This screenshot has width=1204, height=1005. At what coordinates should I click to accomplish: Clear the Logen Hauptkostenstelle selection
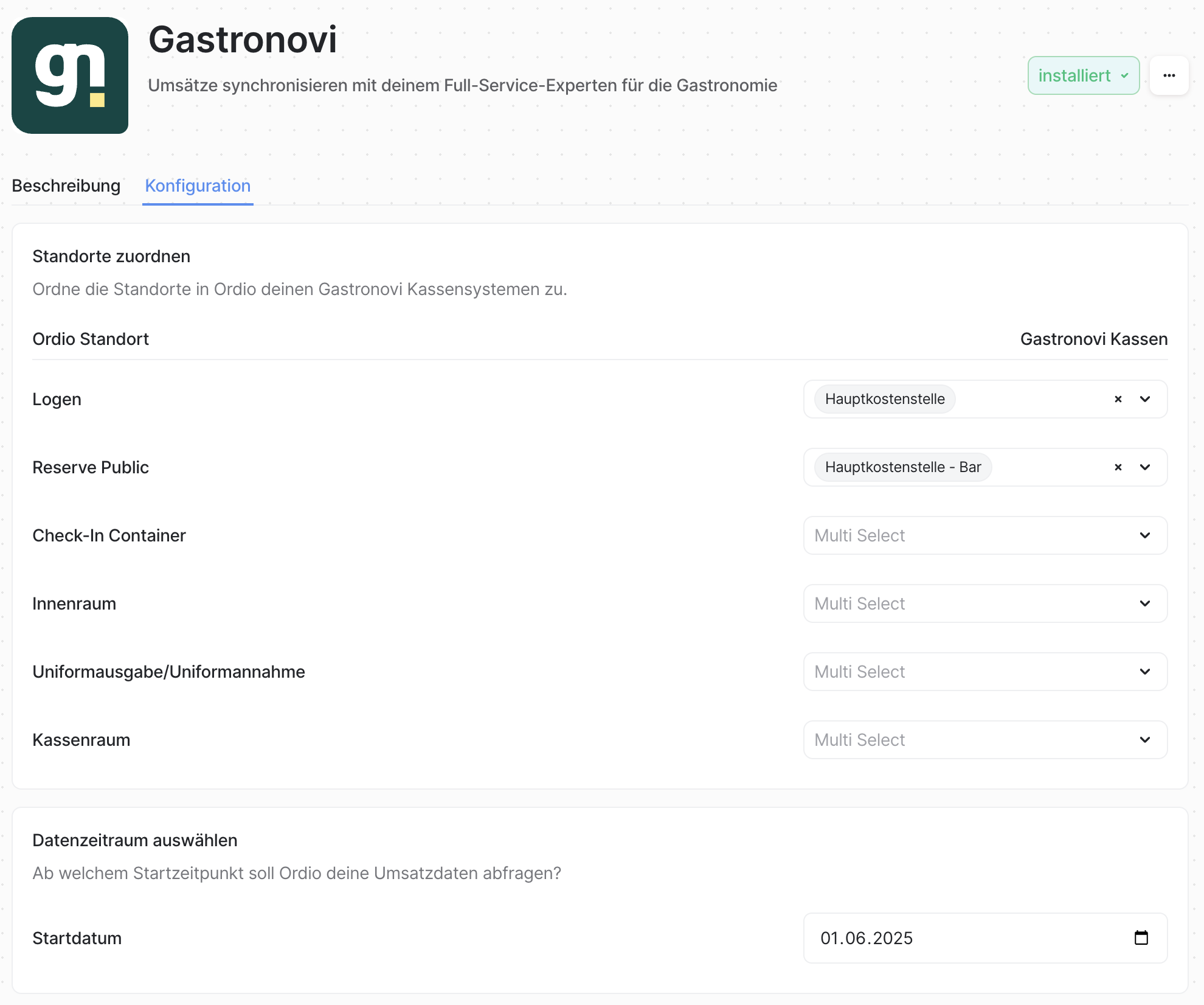[1118, 399]
